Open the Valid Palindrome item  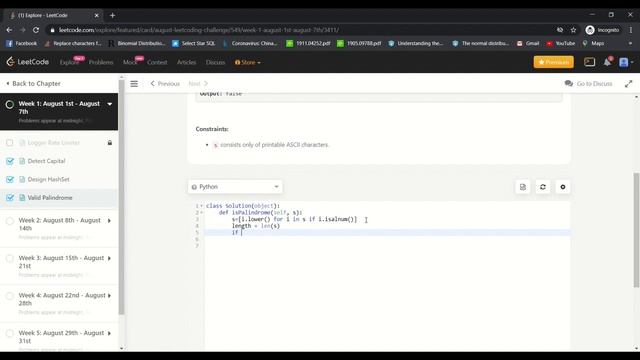pos(50,198)
